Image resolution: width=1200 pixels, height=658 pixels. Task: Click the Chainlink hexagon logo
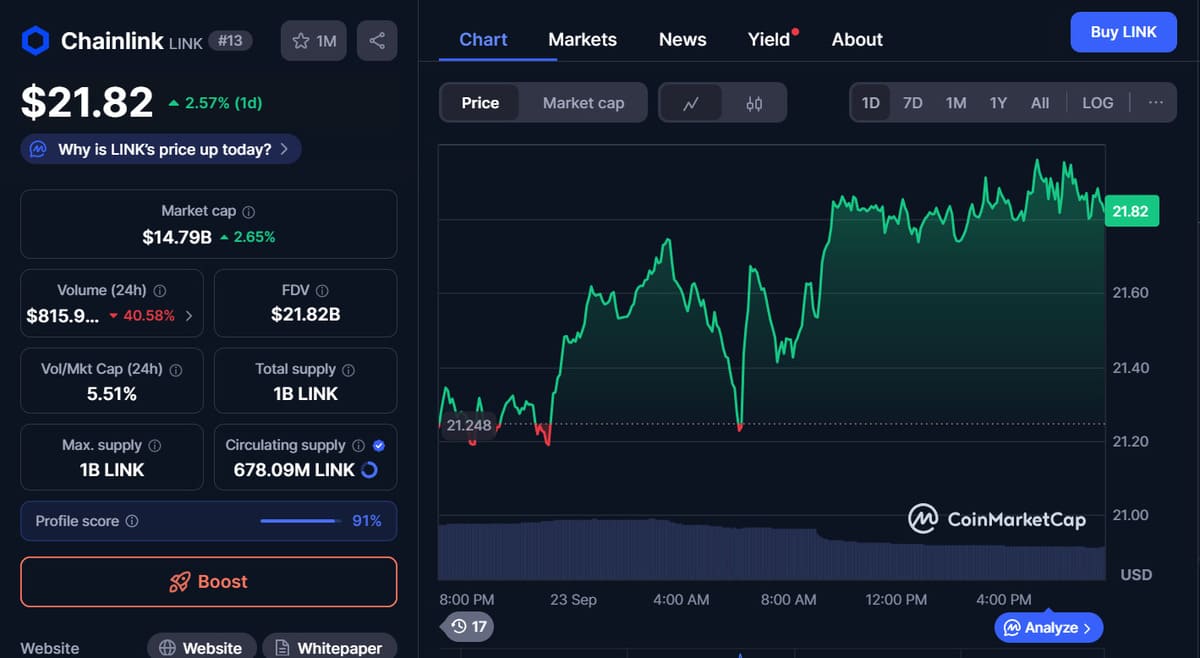point(36,41)
